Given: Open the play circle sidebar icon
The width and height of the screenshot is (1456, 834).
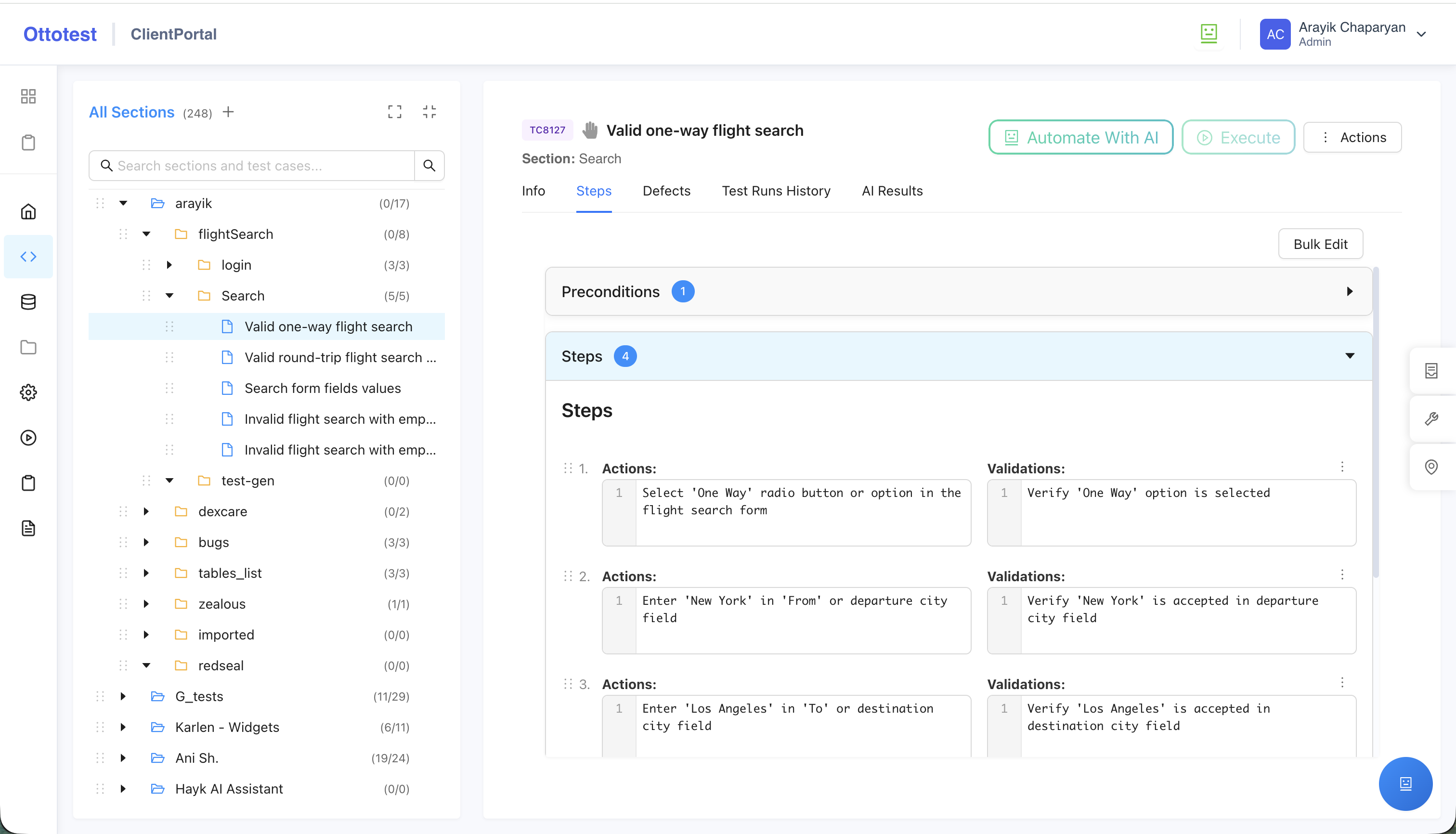Looking at the screenshot, I should click(28, 438).
